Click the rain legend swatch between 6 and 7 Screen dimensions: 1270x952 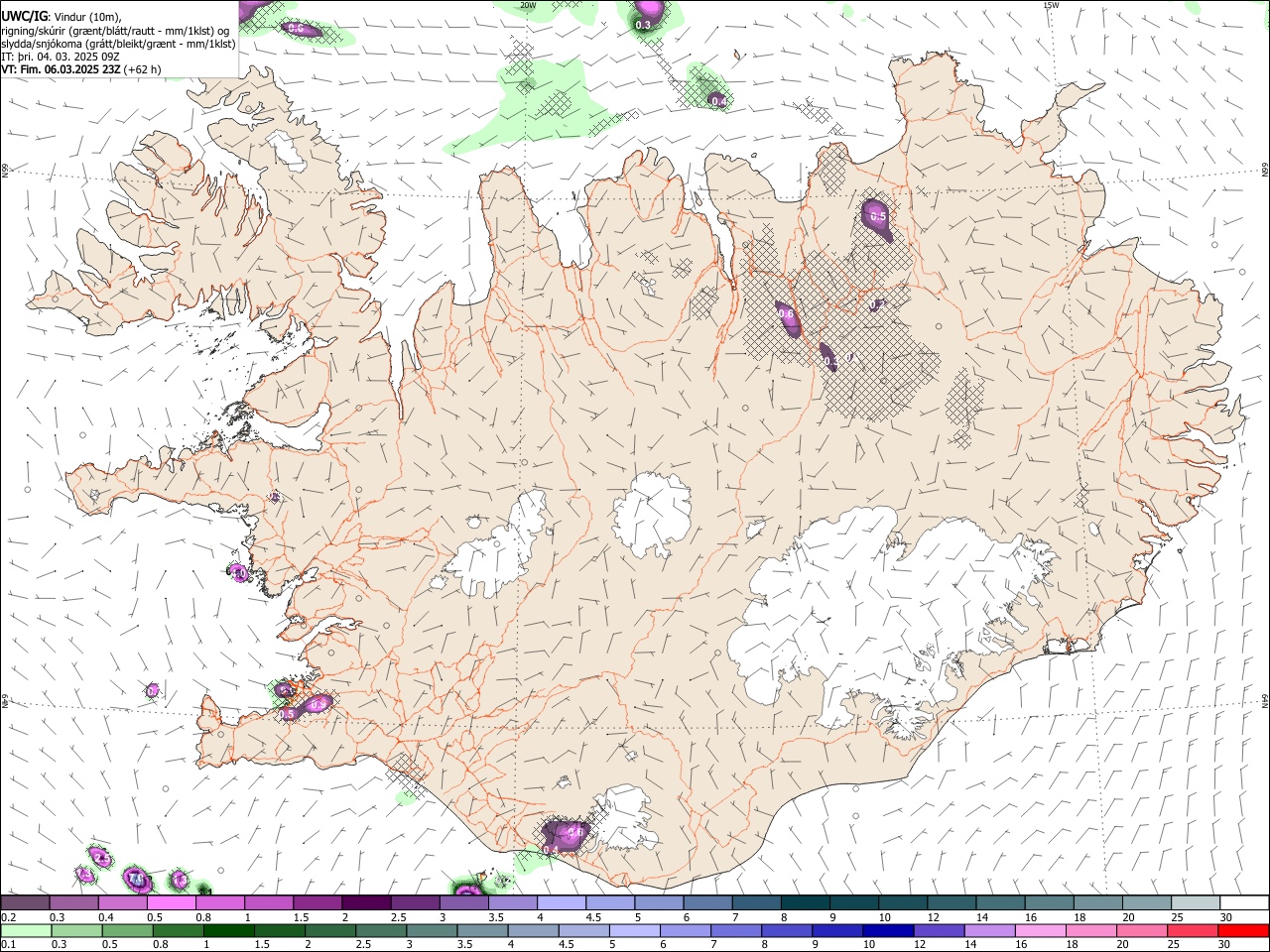click(685, 930)
